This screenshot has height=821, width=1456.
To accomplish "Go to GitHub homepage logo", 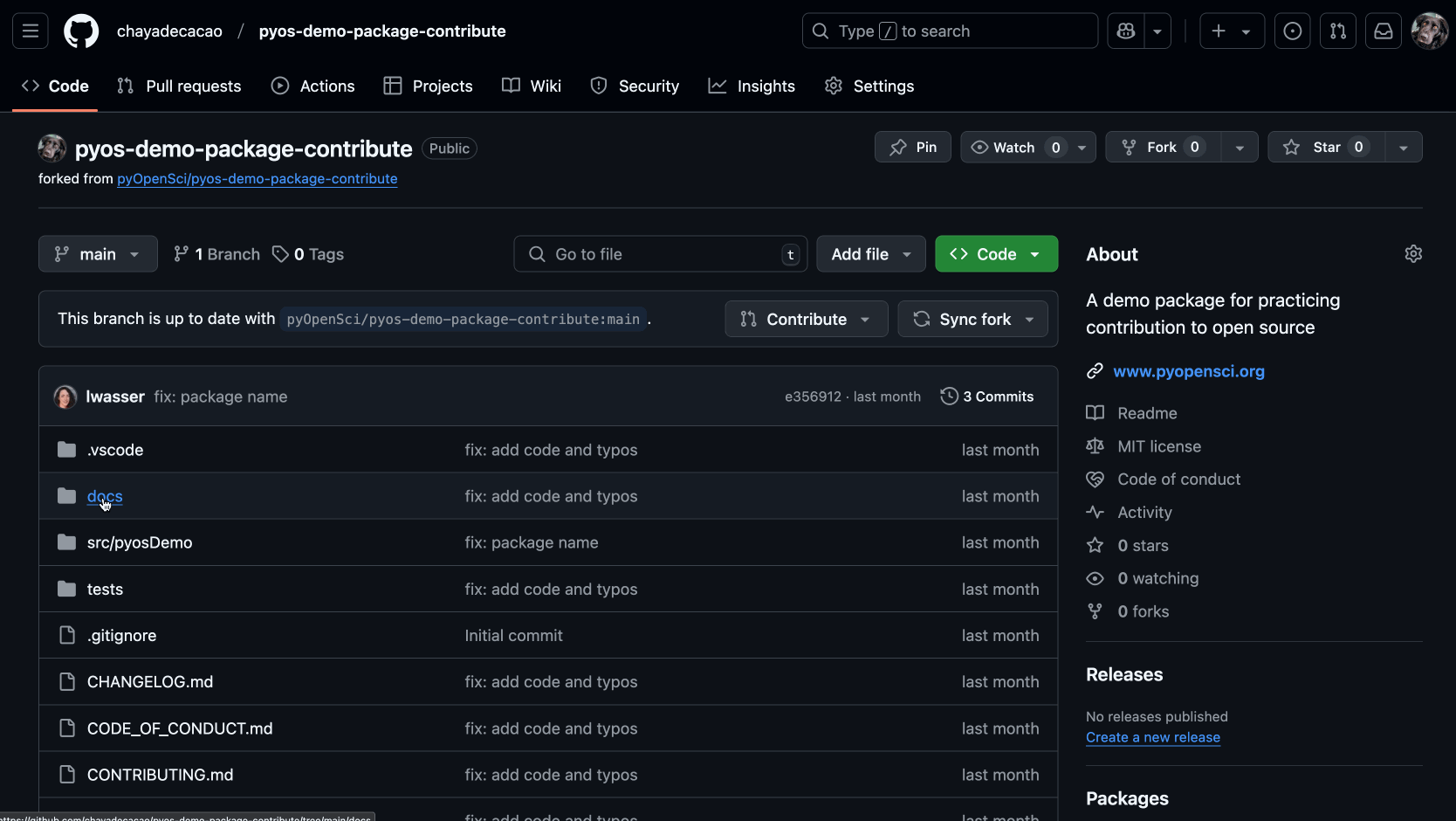I will click(81, 31).
